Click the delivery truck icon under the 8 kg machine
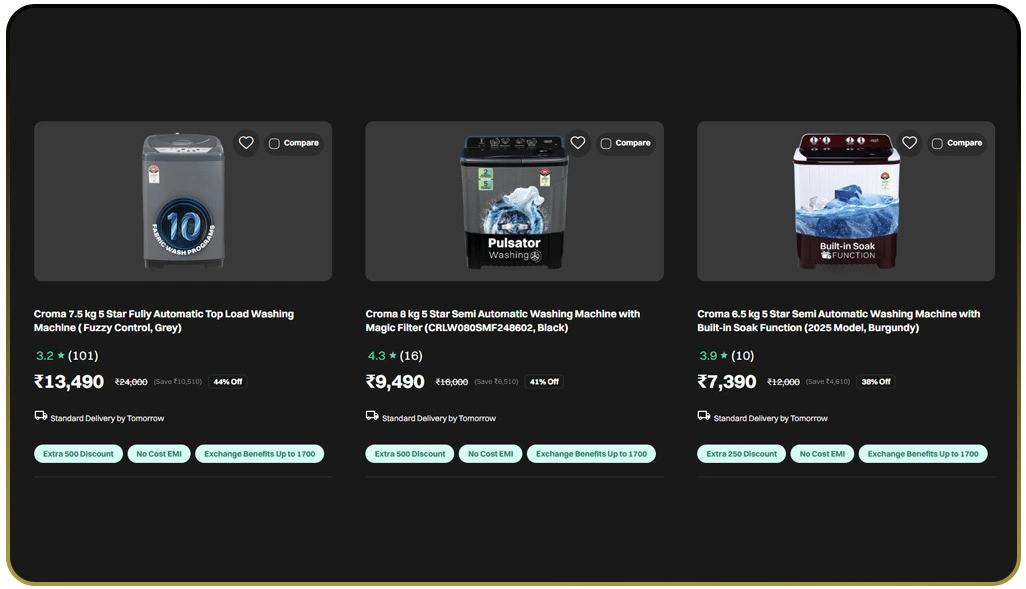The height and width of the screenshot is (589, 1026). (x=372, y=415)
